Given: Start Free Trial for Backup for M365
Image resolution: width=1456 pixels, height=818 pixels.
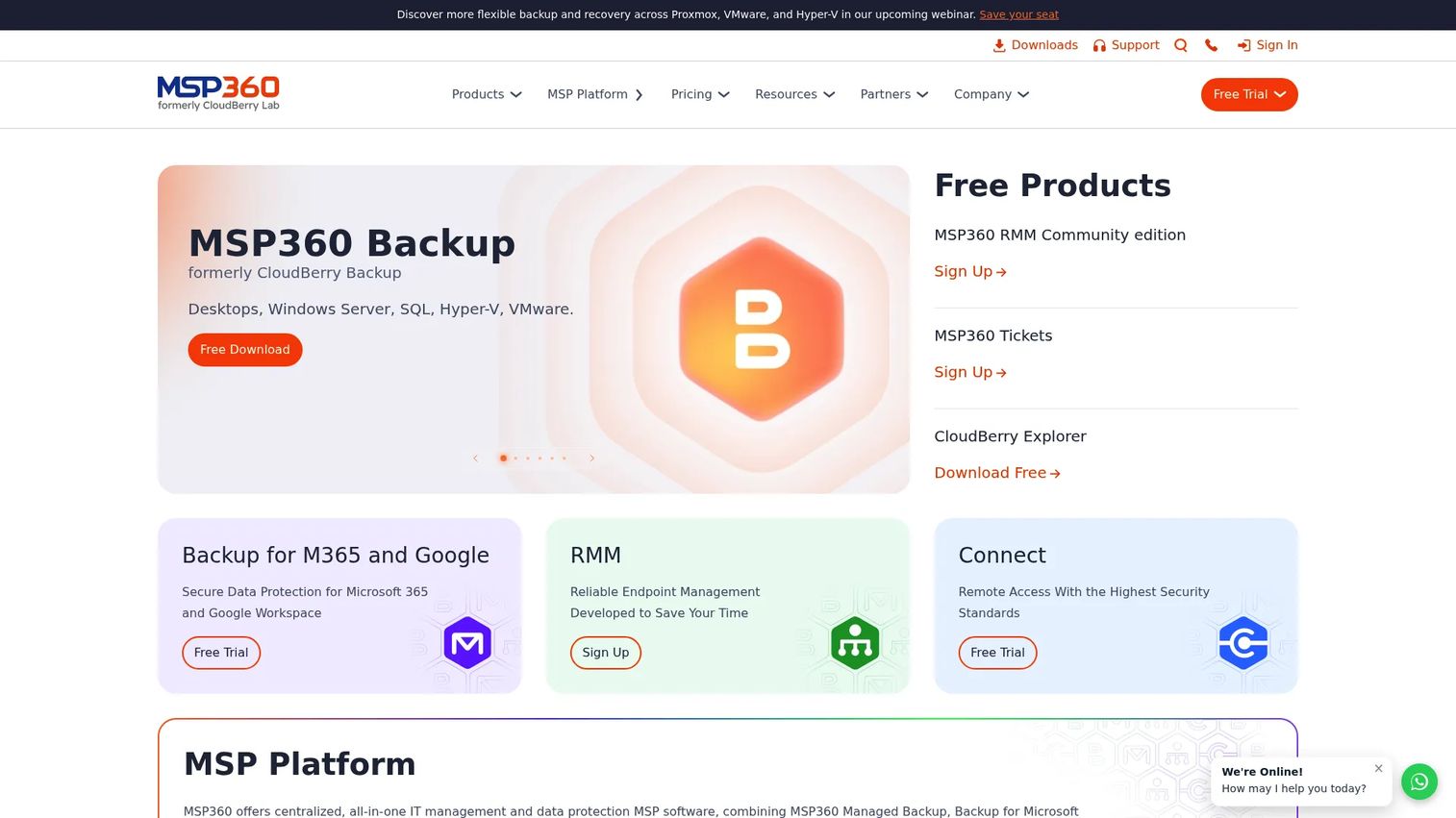Looking at the screenshot, I should (x=221, y=653).
